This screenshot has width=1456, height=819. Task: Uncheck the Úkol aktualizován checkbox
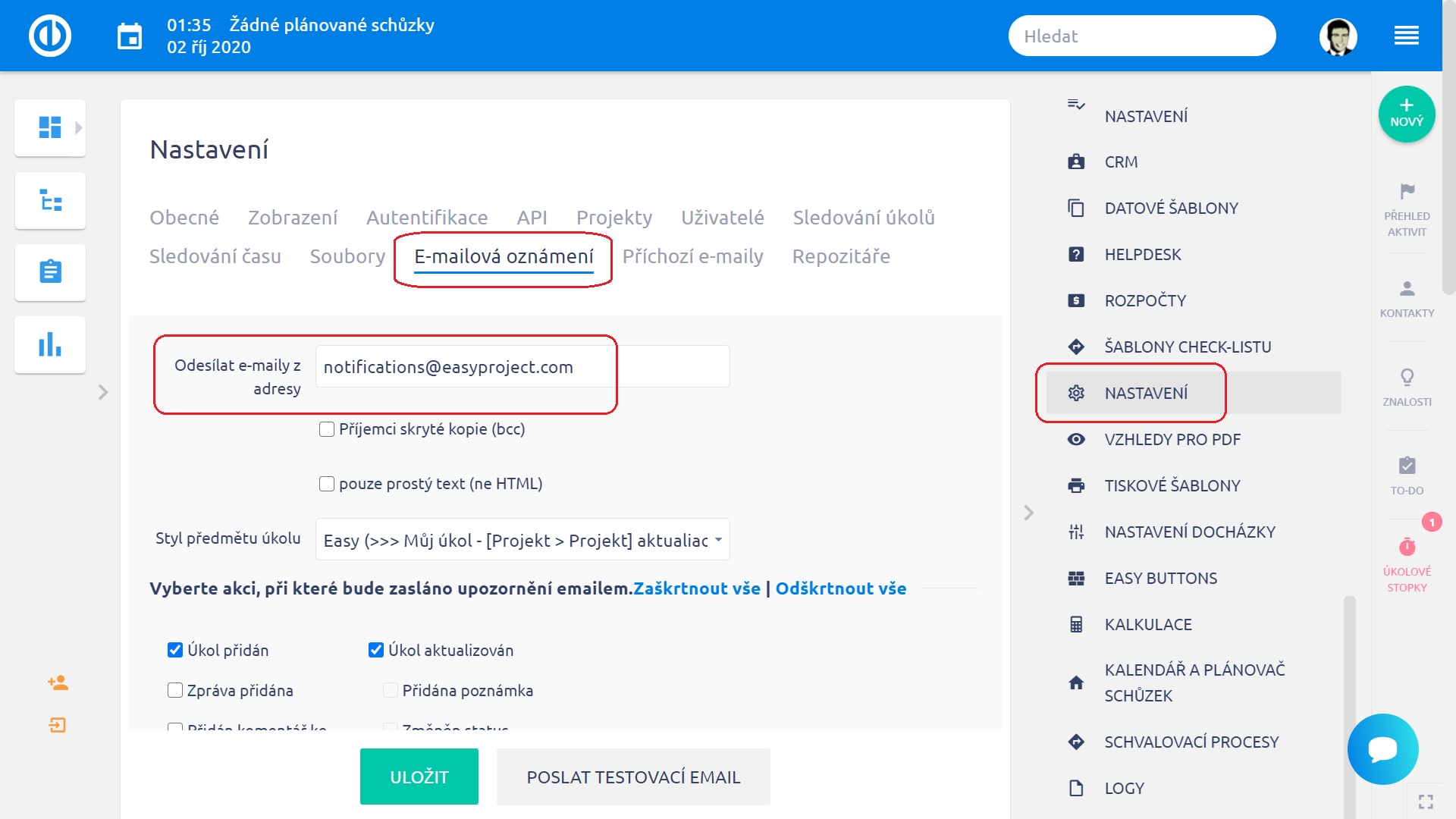376,650
